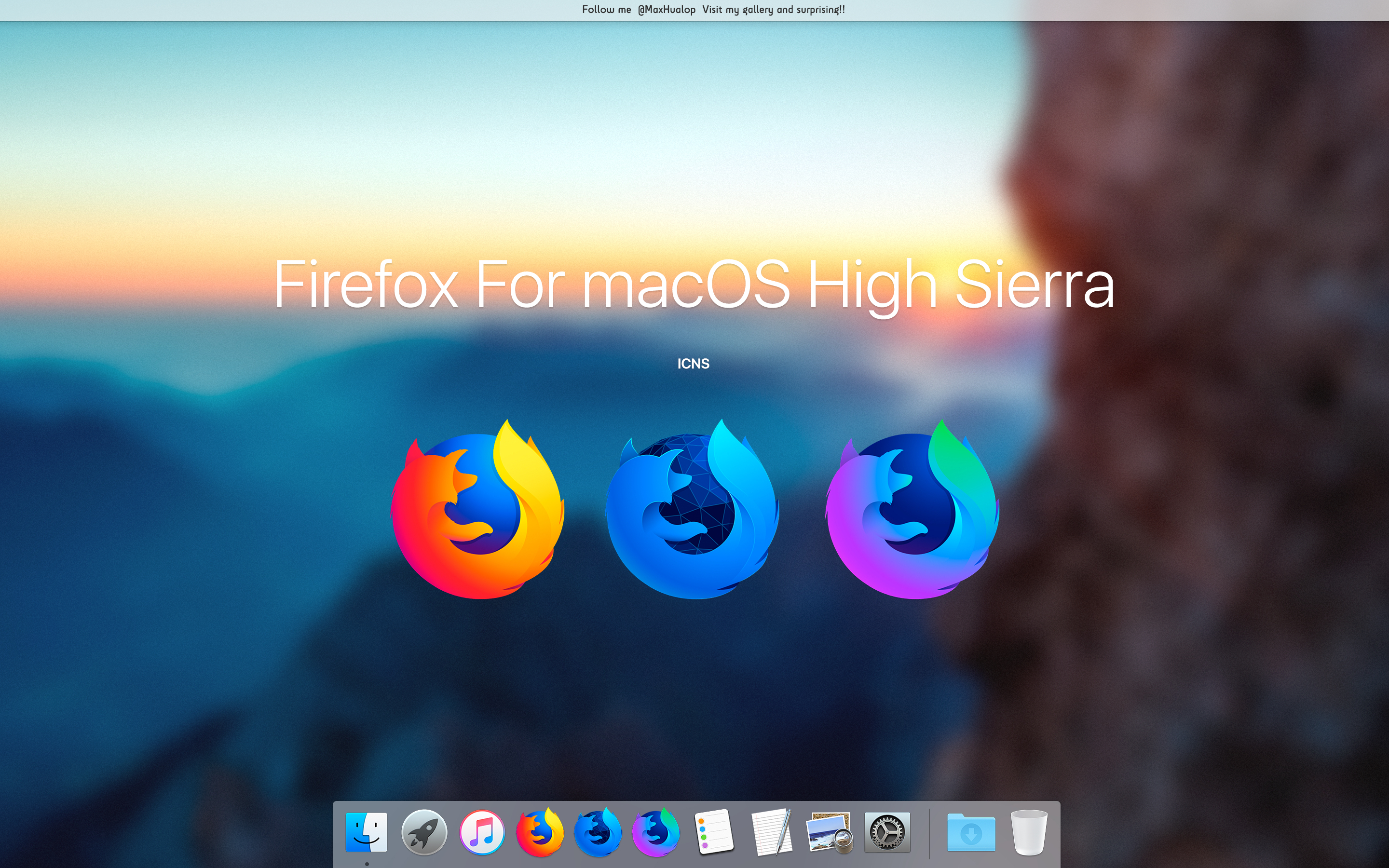Open Firefox from the dock

coord(540,832)
